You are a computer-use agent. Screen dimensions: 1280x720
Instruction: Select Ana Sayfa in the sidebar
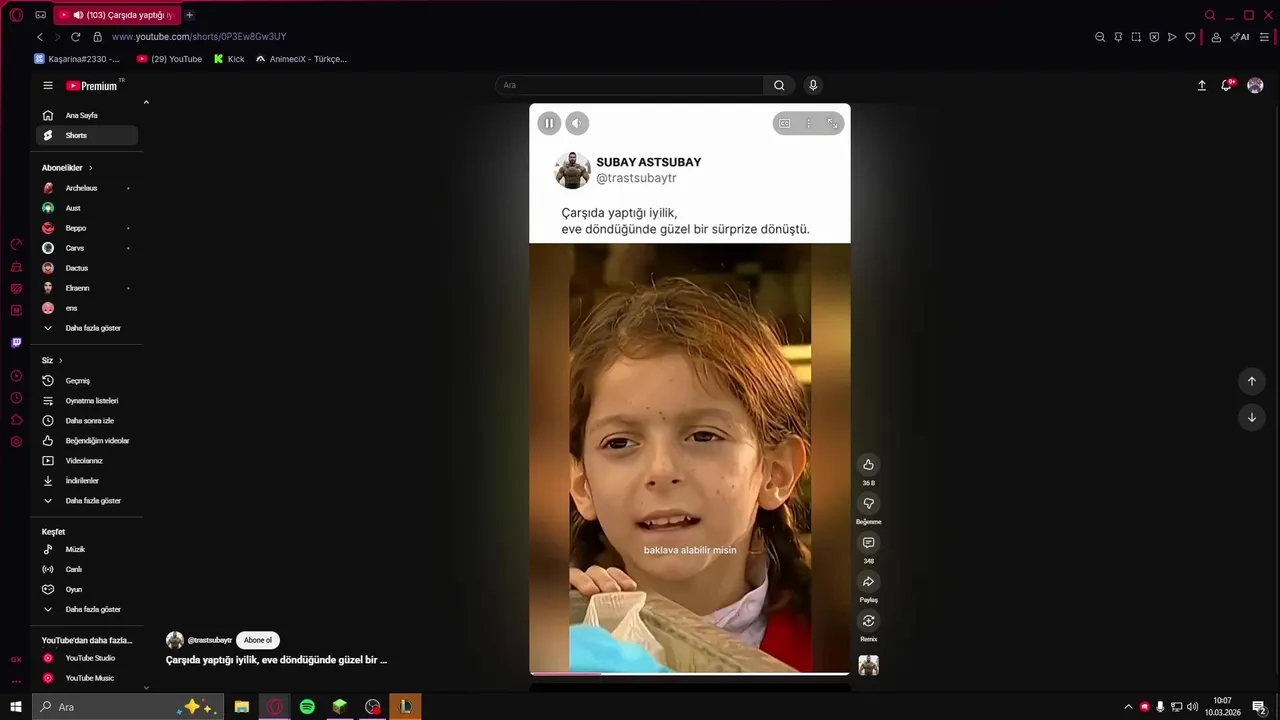coord(87,115)
